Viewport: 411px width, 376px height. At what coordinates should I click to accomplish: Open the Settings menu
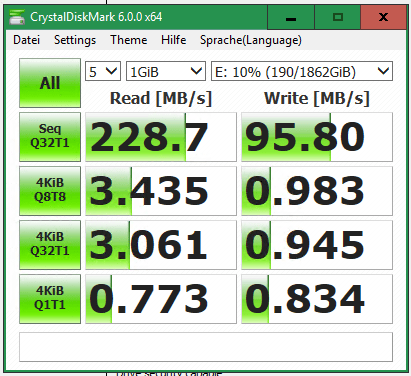75,40
